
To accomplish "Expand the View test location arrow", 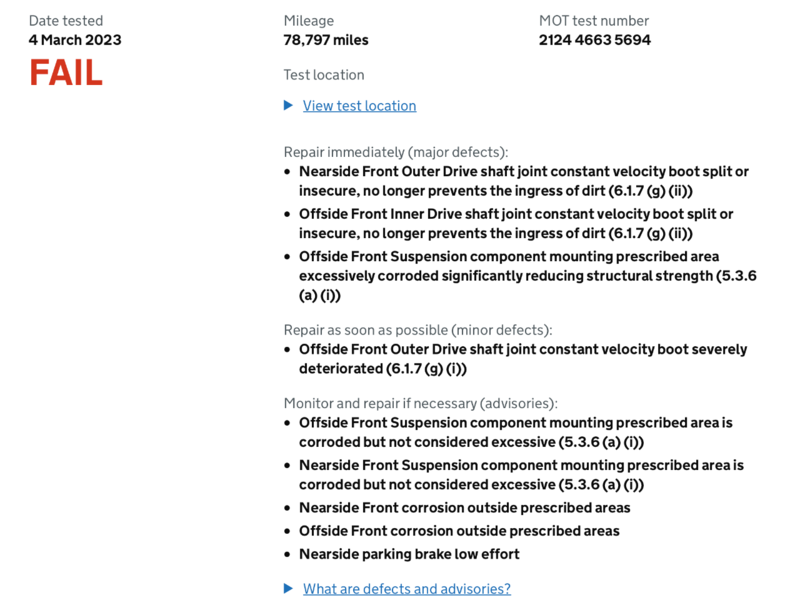I will tap(289, 105).
